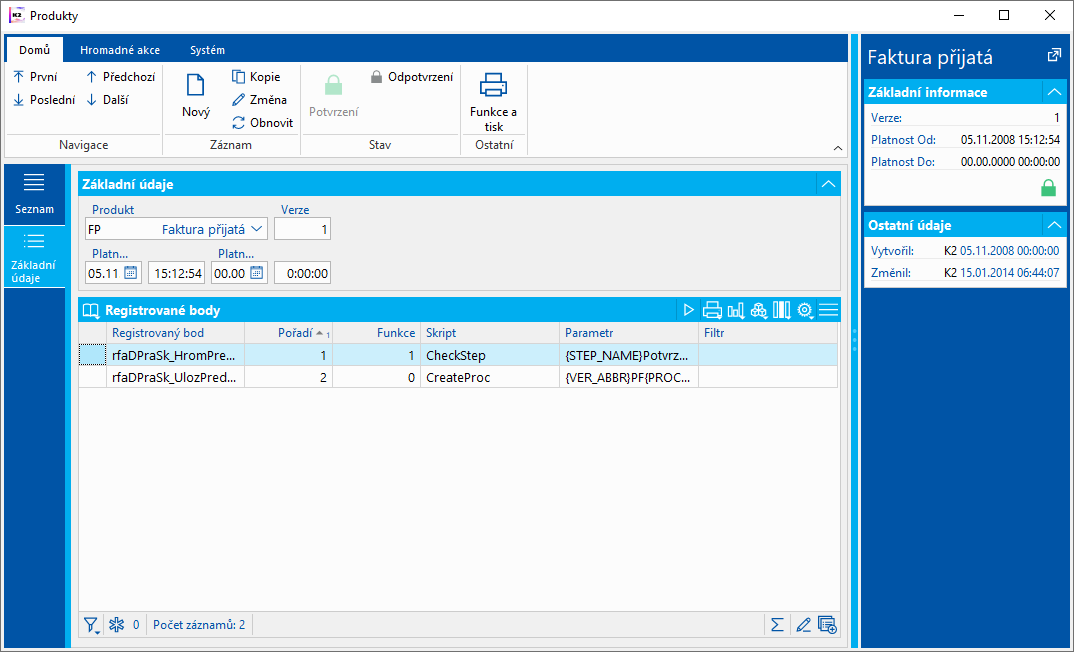The height and width of the screenshot is (652, 1074).
Task: Go to previous record with Předchozí
Action: click(x=121, y=77)
